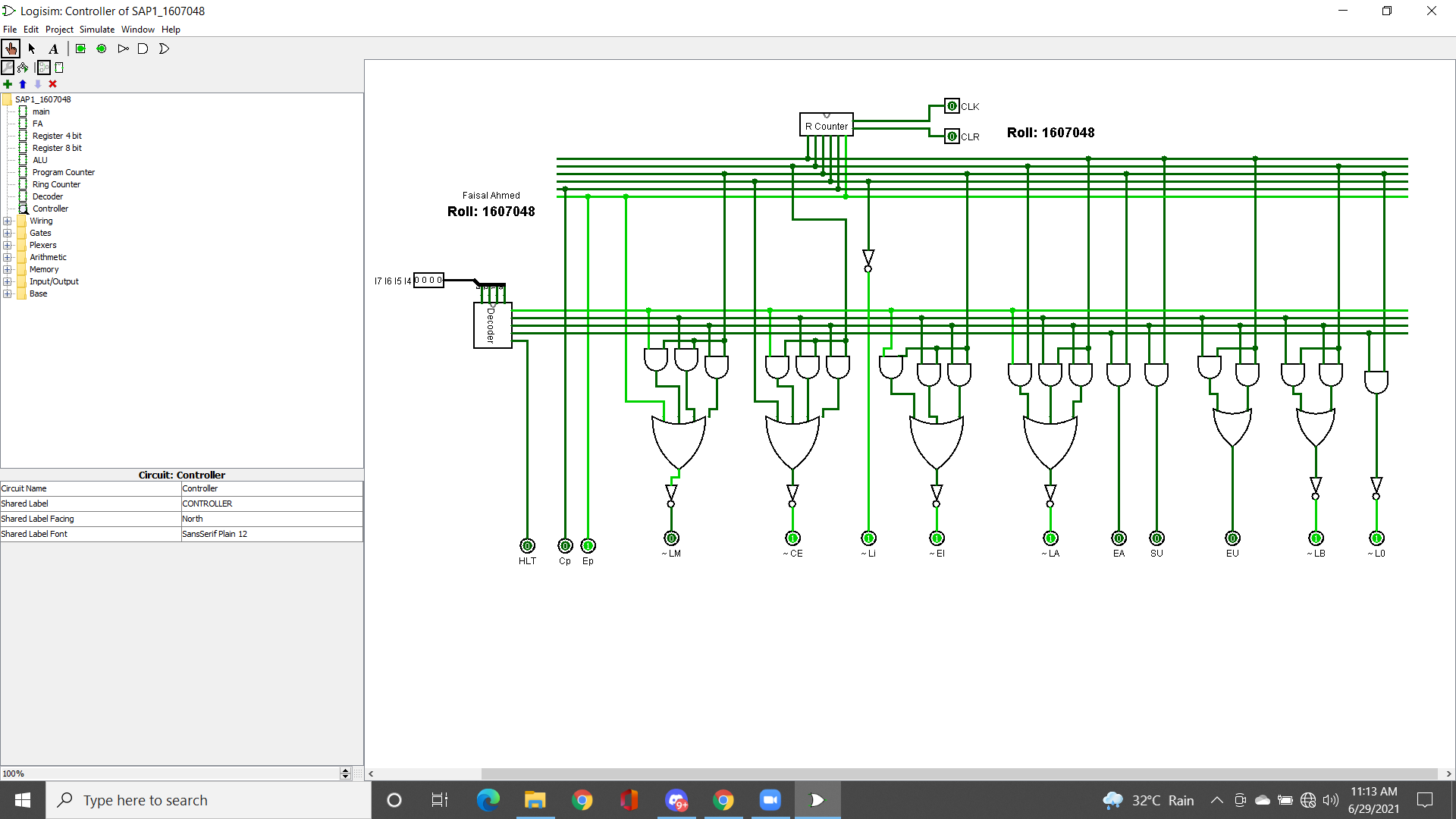Image resolution: width=1456 pixels, height=819 pixels.
Task: Open zoom level stepper at 100%
Action: [345, 773]
